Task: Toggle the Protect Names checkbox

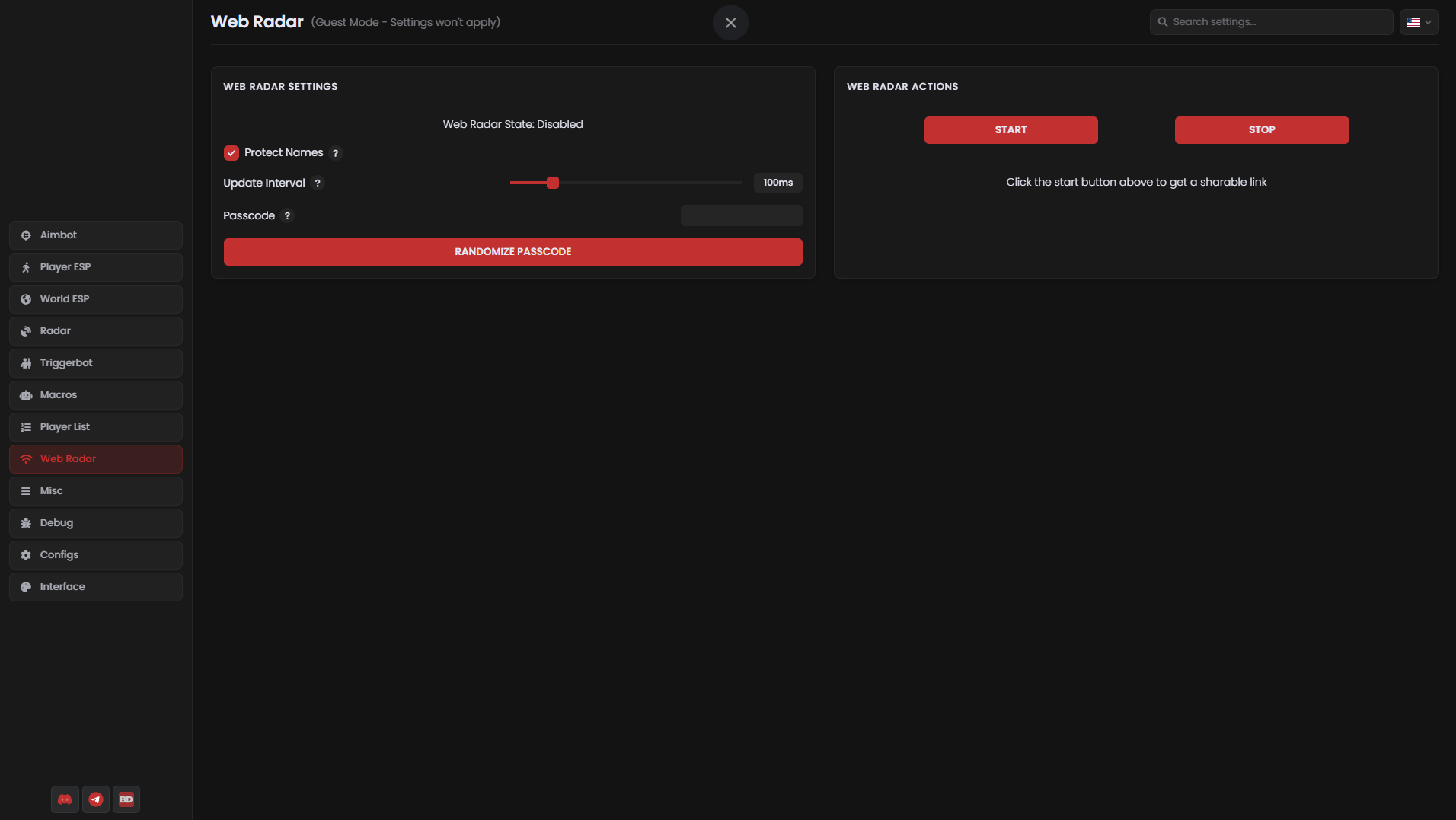Action: coord(231,153)
